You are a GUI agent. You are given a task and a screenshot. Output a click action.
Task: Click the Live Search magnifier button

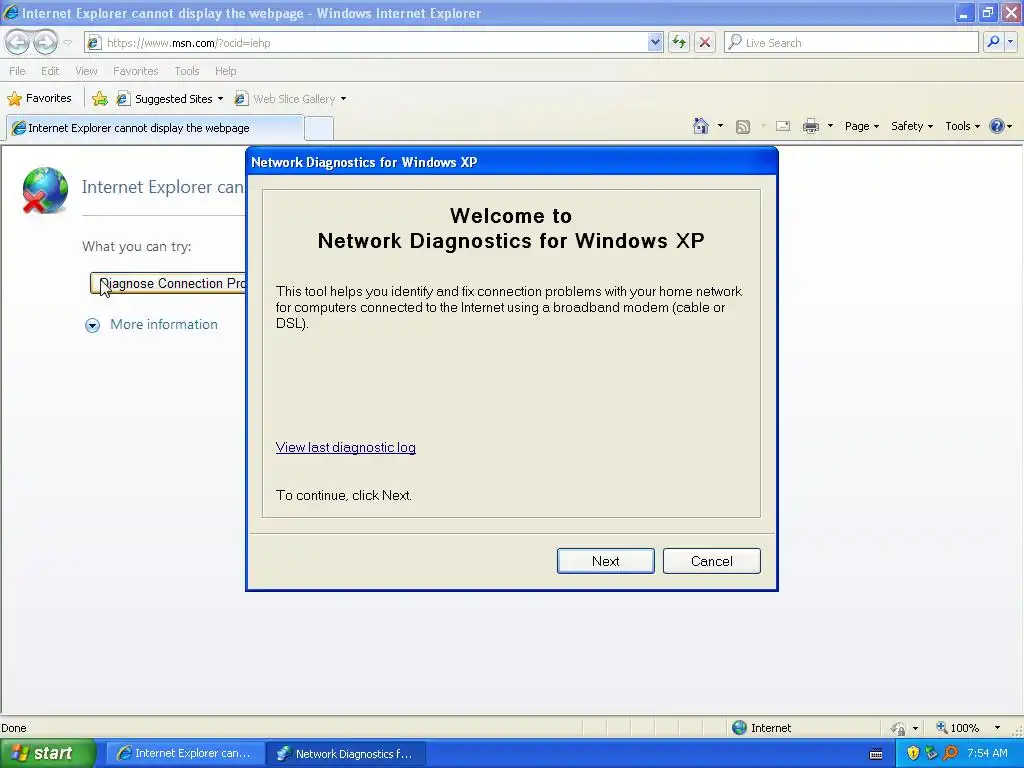[993, 42]
